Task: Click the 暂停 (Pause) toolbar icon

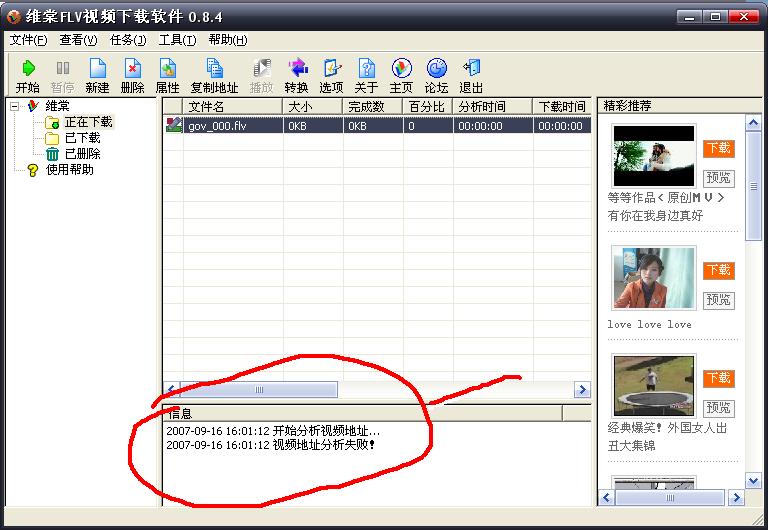Action: click(x=63, y=68)
